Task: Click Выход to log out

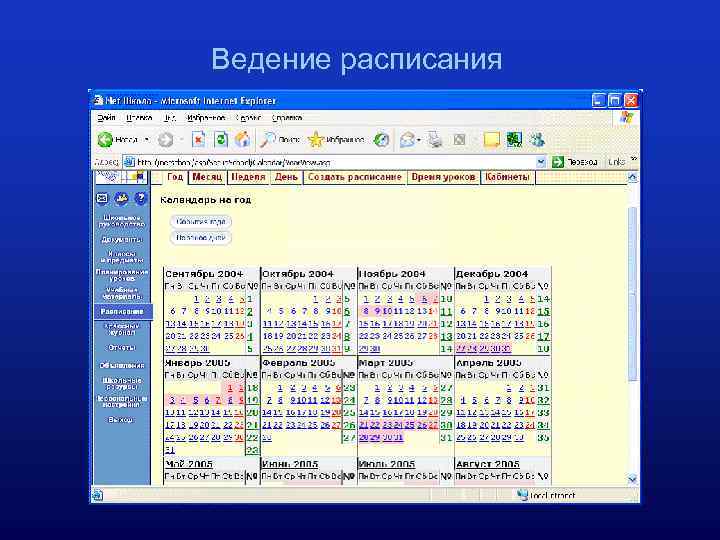Action: pyautogui.click(x=121, y=420)
